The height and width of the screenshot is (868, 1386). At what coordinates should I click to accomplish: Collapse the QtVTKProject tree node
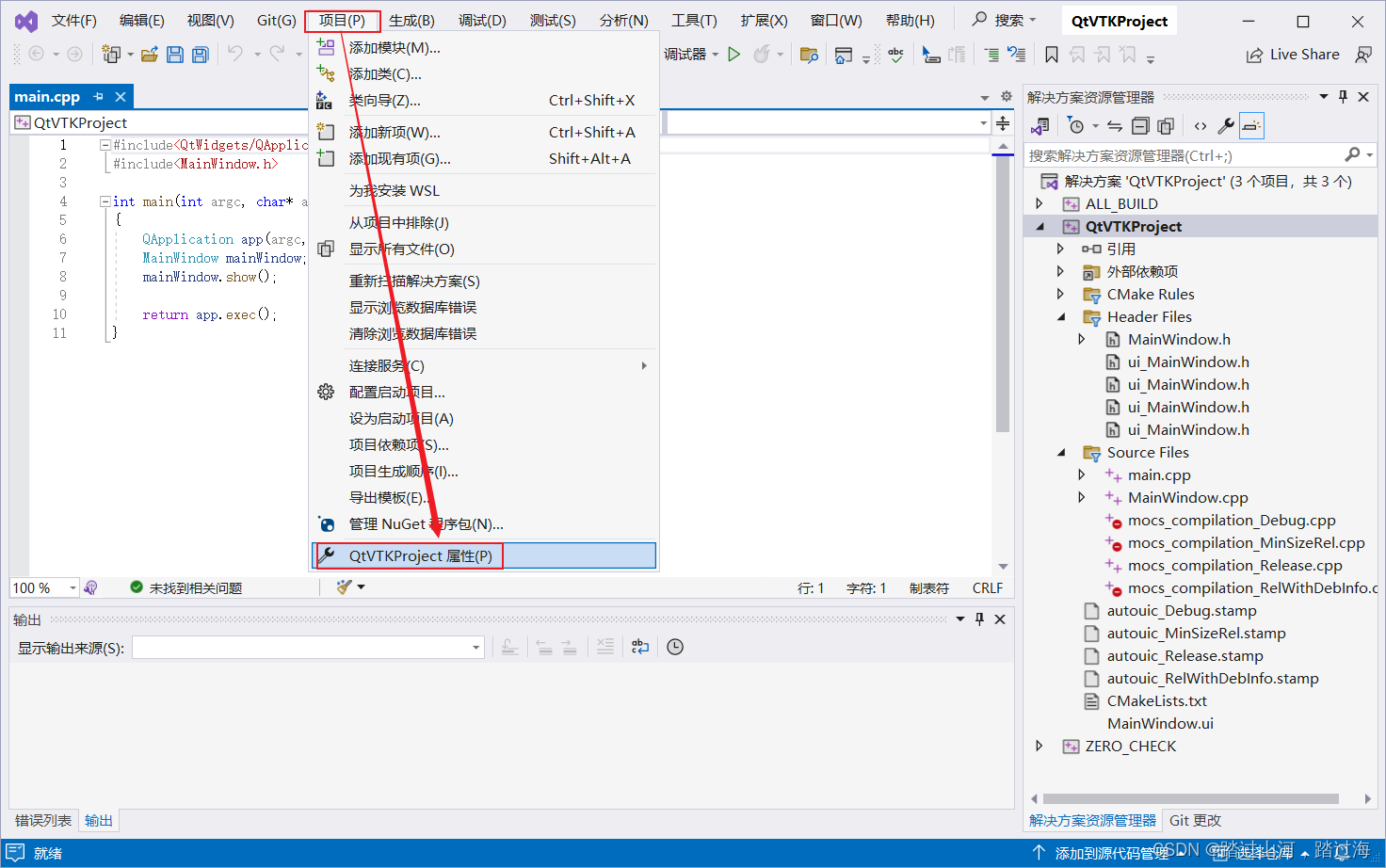pos(1040,227)
